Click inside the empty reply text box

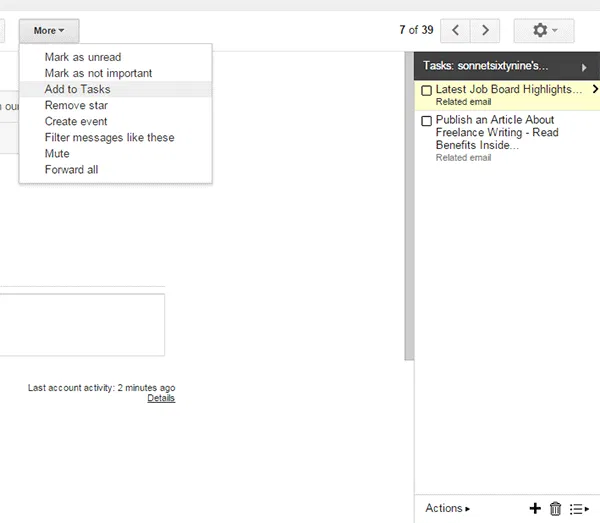[x=80, y=324]
